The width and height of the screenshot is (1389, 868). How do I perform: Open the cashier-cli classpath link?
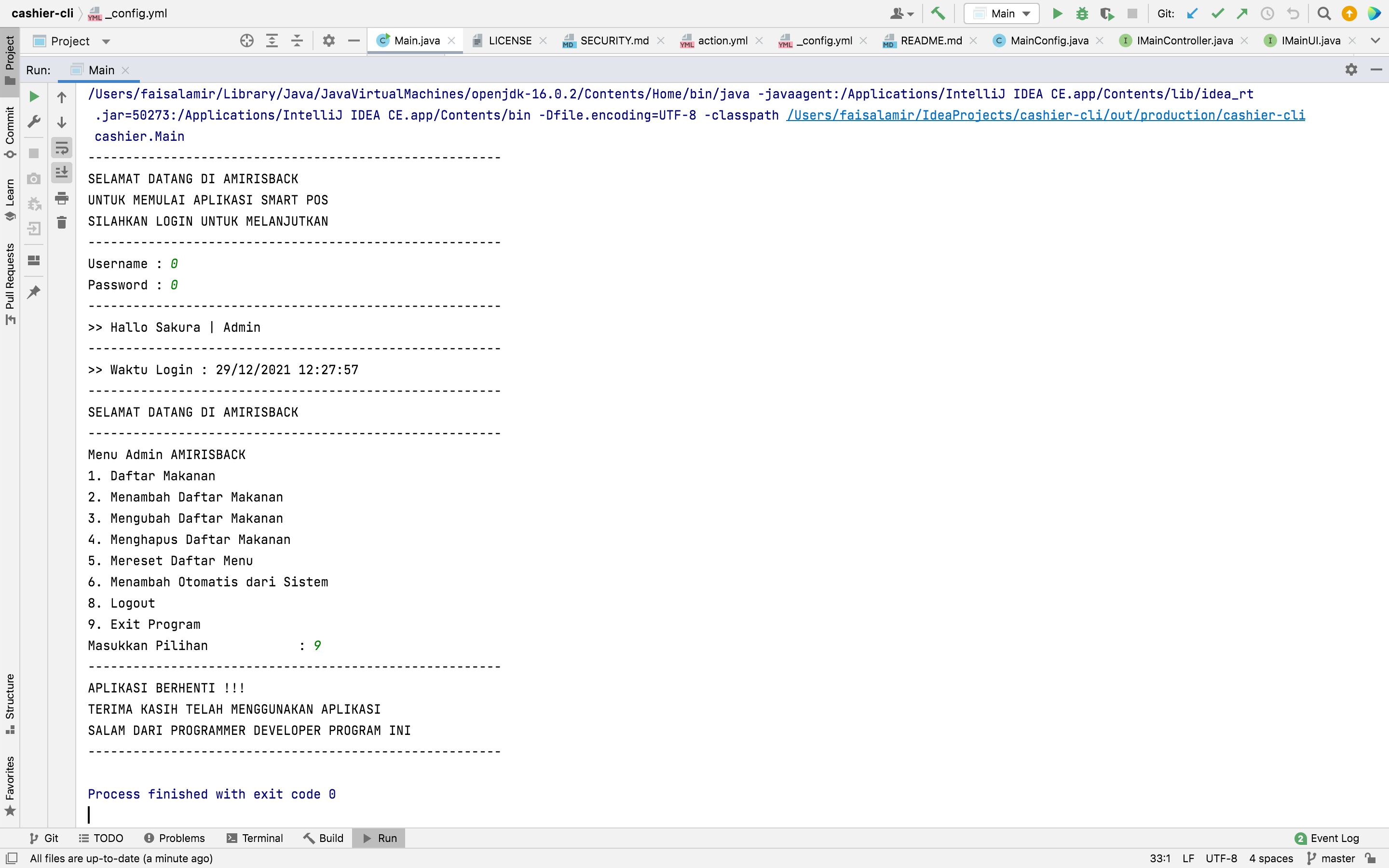(1045, 115)
